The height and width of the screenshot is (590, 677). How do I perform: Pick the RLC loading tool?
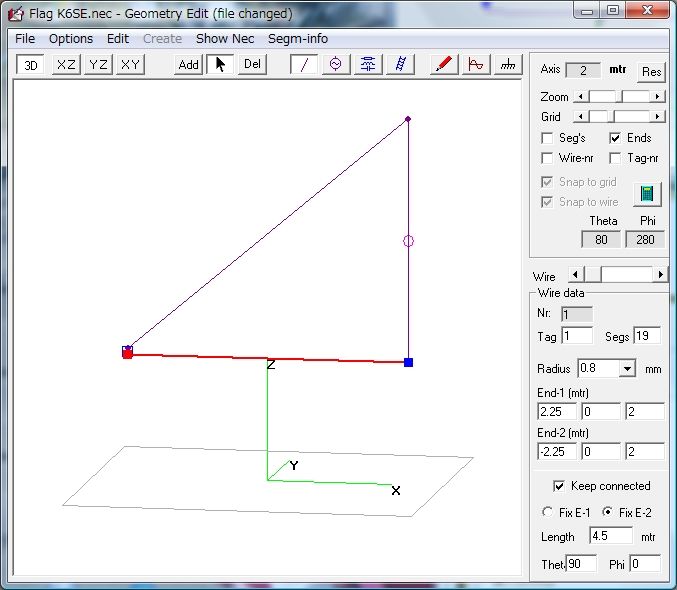tap(368, 64)
